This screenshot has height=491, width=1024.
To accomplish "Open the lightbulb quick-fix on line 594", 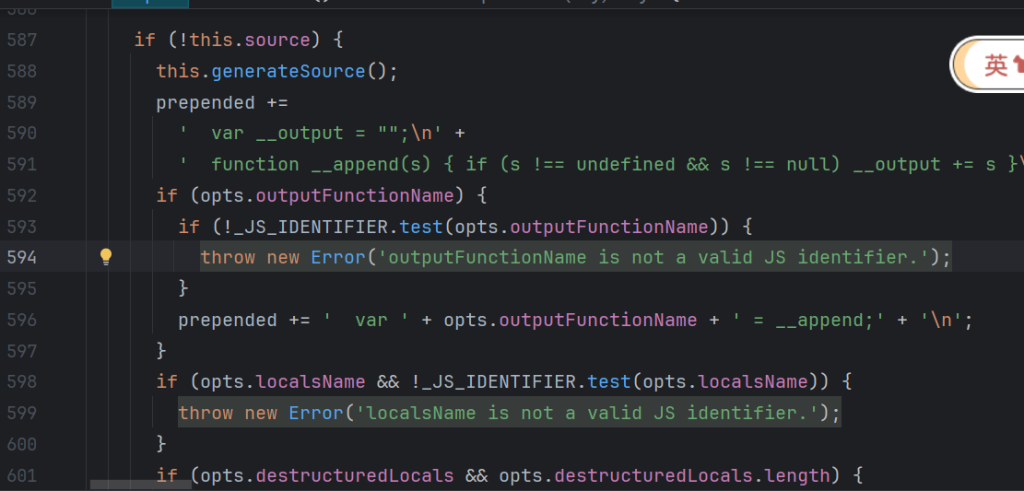I will click(106, 257).
